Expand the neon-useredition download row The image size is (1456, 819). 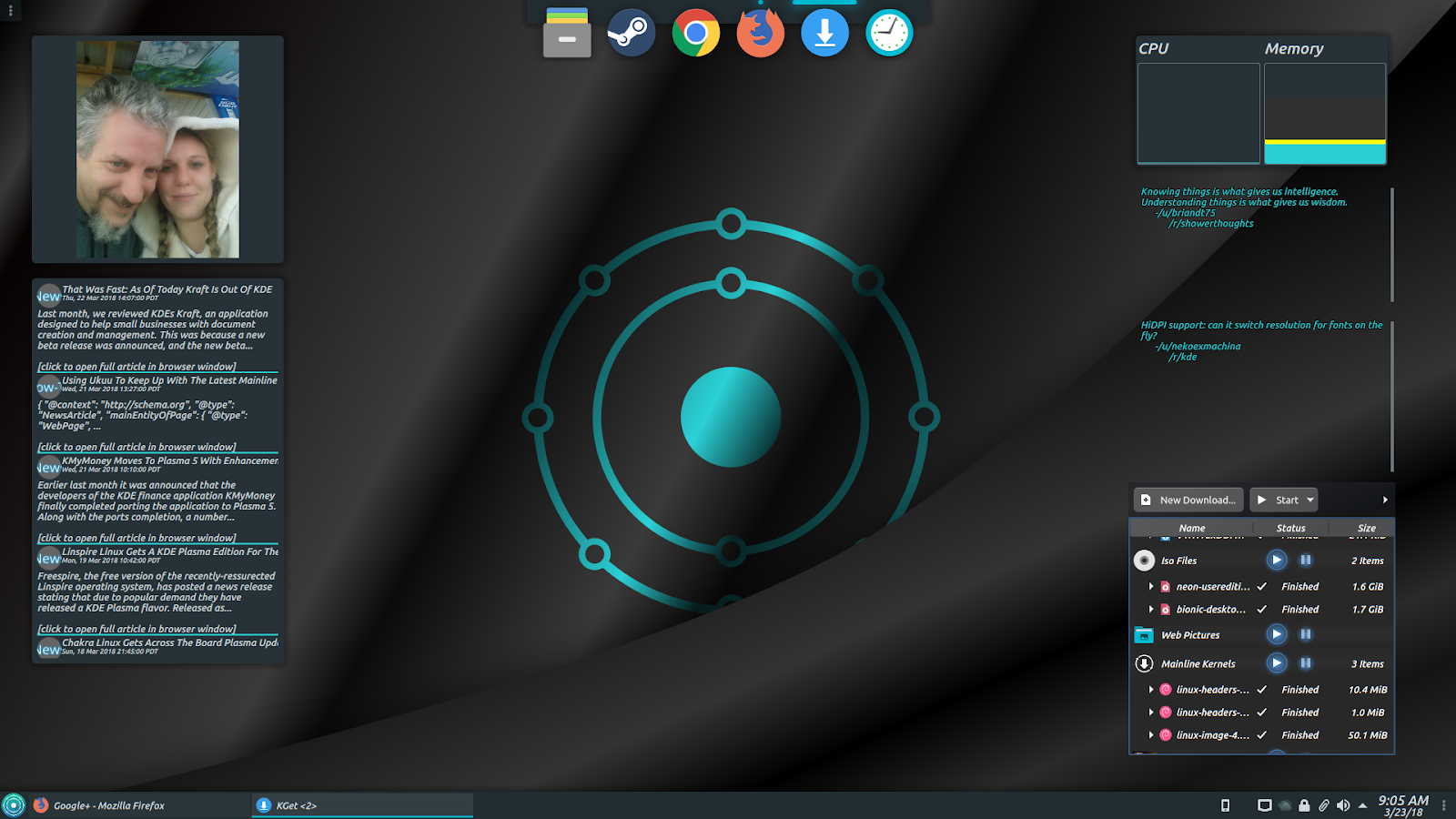click(1151, 587)
